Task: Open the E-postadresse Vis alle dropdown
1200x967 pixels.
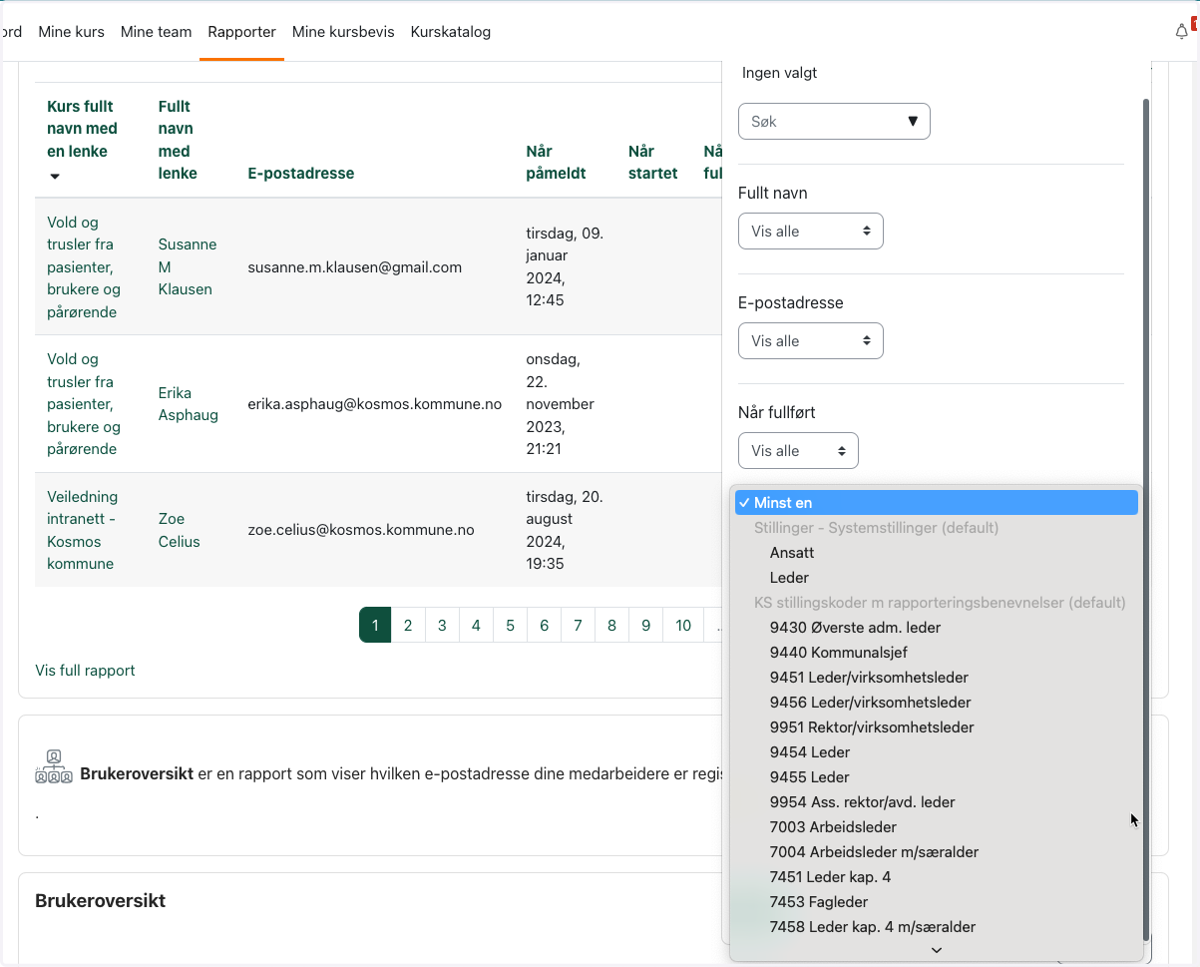Action: pyautogui.click(x=811, y=341)
